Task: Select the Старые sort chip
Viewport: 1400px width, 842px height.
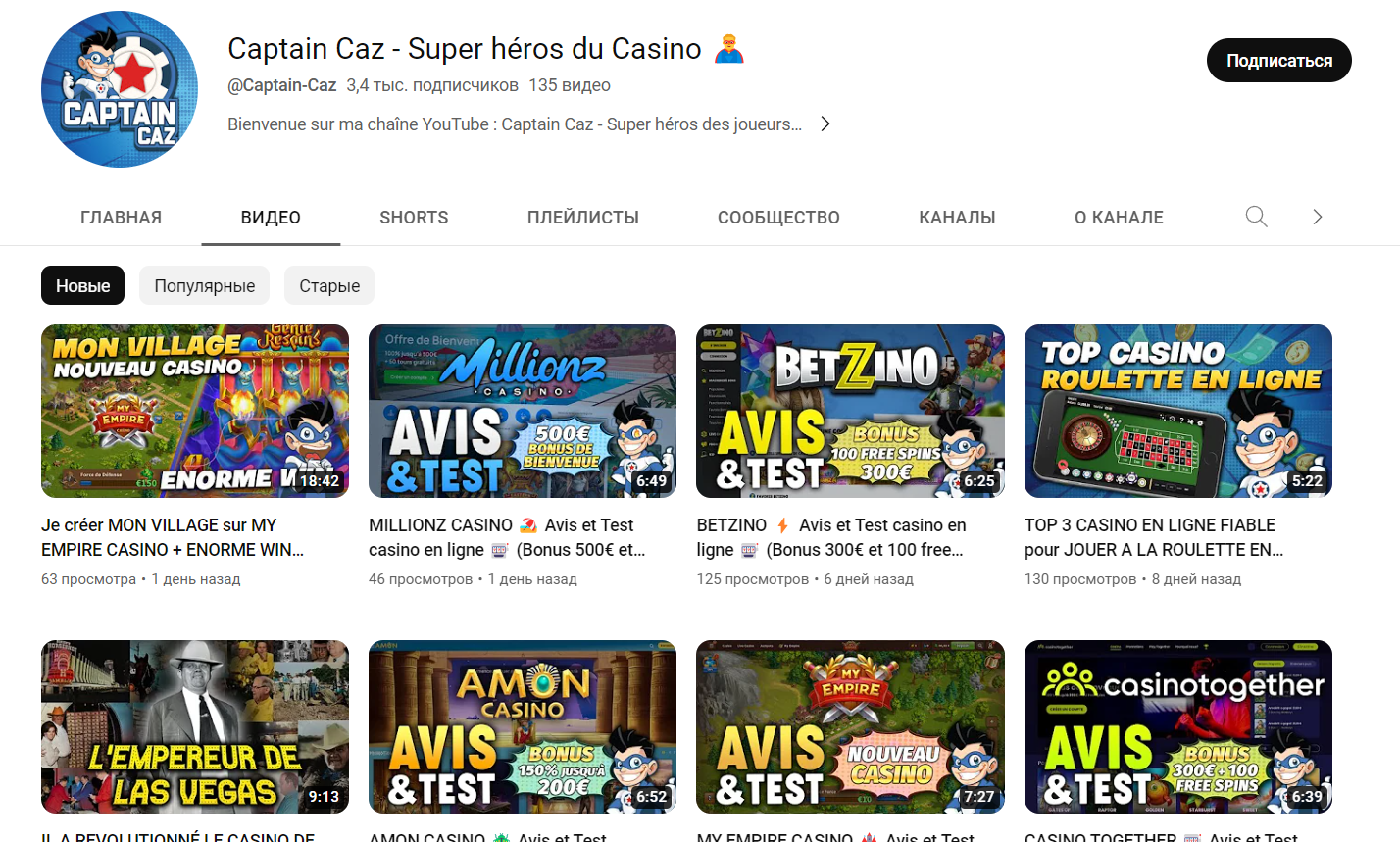Action: [x=329, y=285]
